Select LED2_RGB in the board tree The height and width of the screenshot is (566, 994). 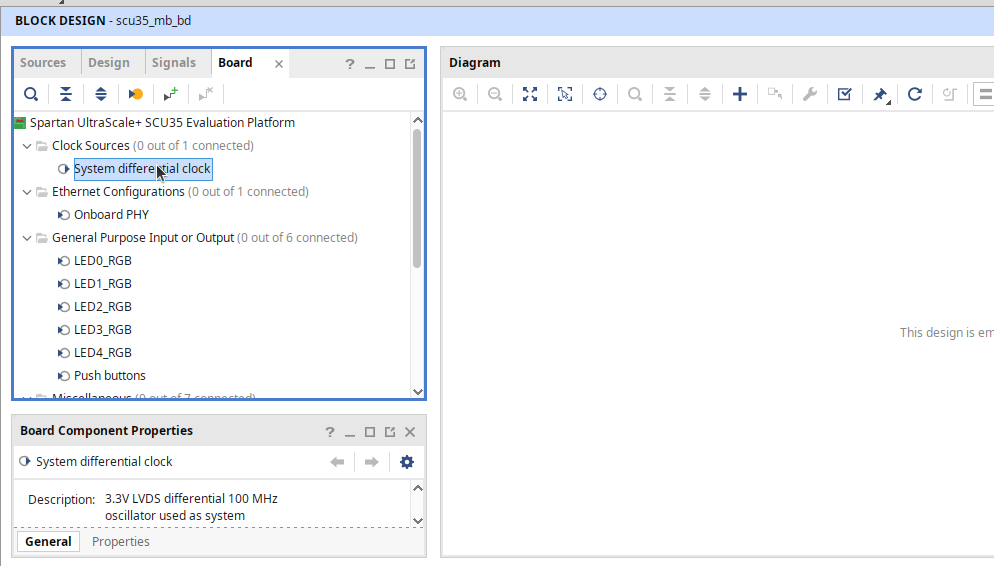click(102, 307)
